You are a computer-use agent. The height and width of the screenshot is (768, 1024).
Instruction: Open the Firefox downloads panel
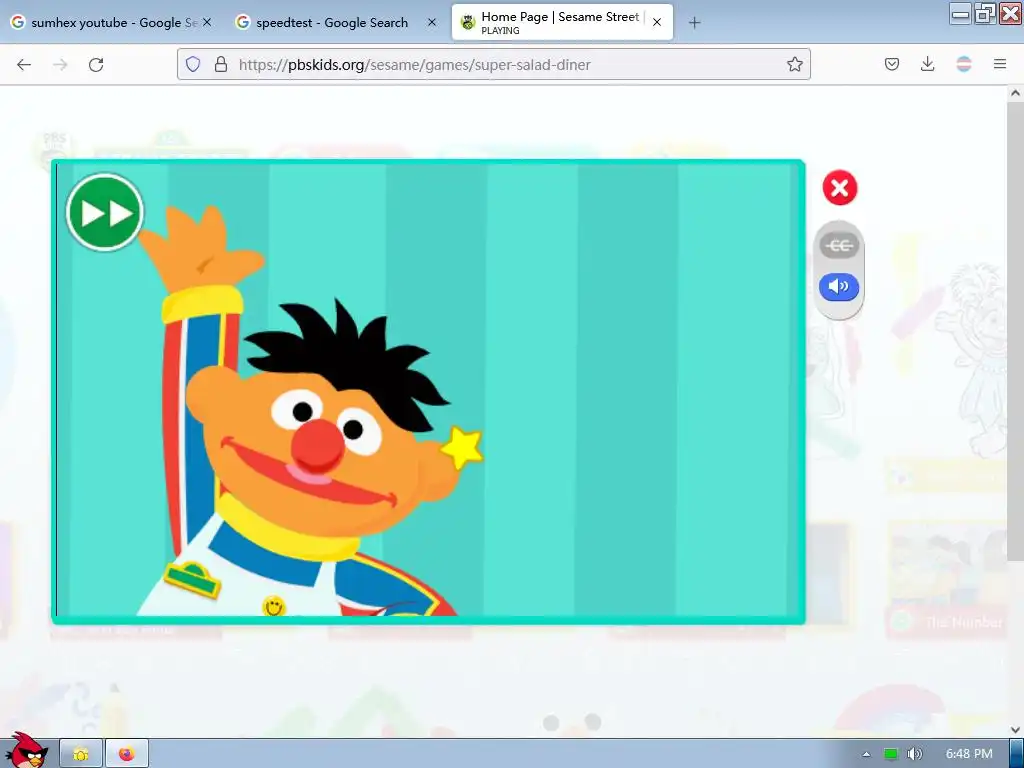[927, 64]
